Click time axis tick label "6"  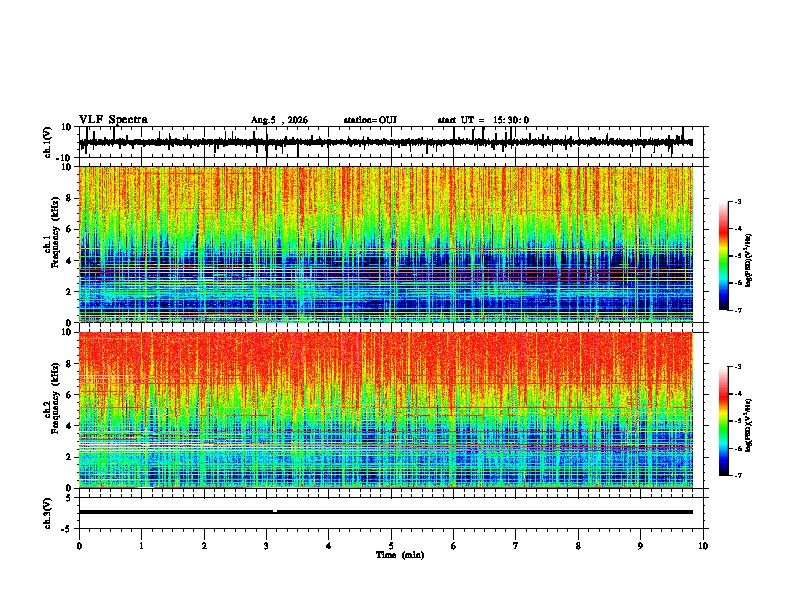coord(454,546)
